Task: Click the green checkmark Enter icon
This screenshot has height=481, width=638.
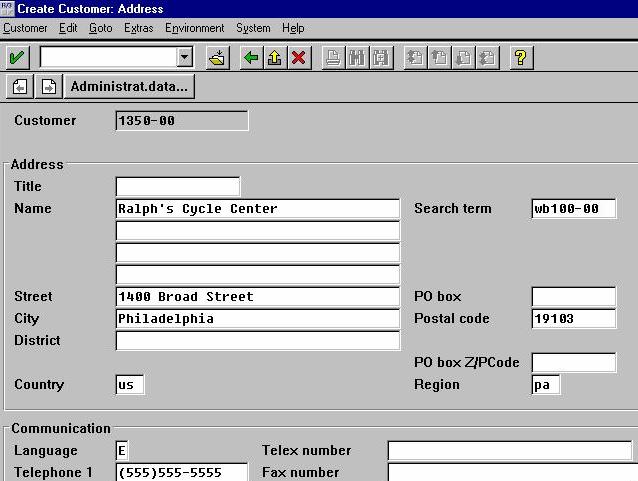Action: point(17,57)
